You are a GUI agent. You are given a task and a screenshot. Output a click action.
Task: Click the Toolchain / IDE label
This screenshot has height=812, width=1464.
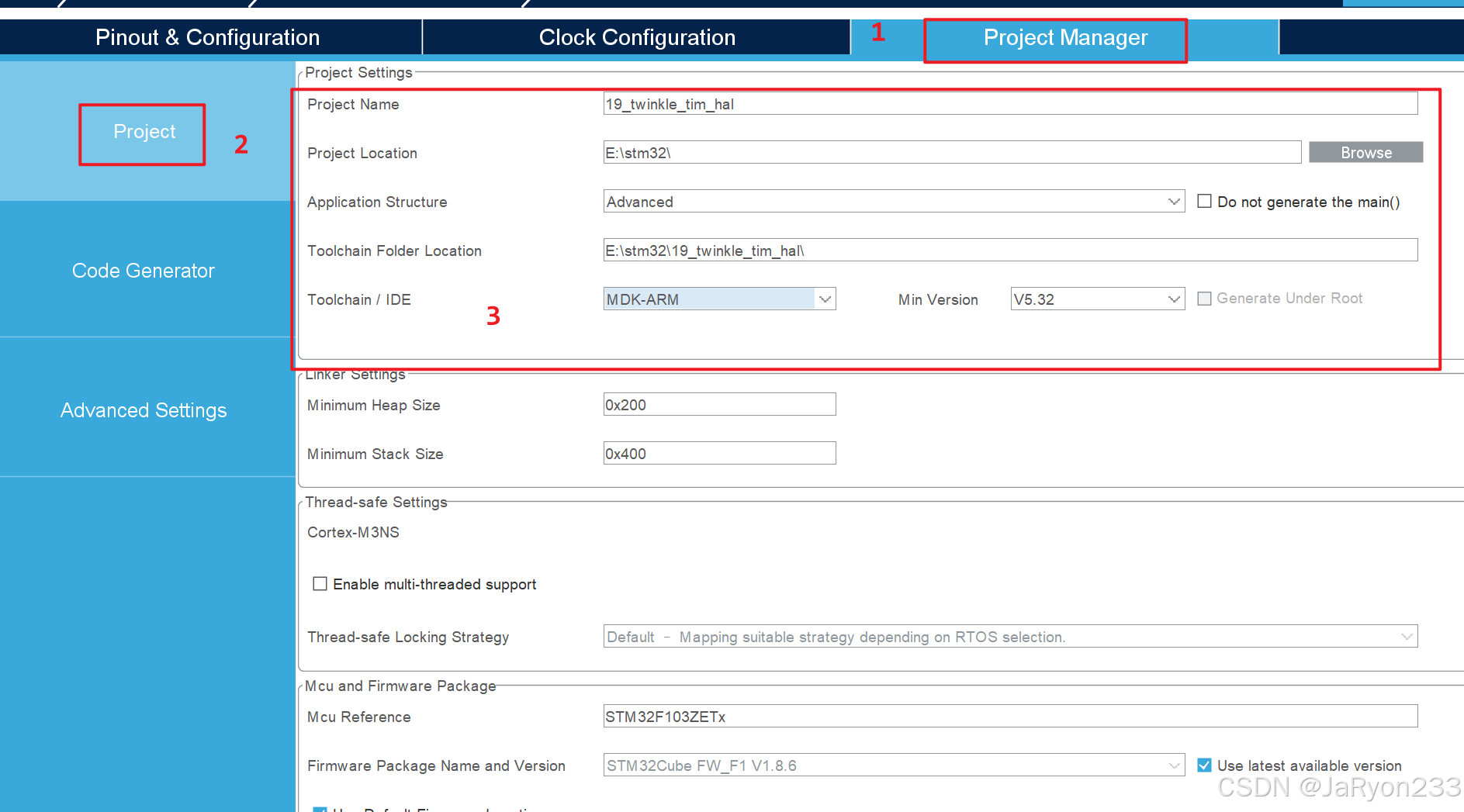click(359, 300)
